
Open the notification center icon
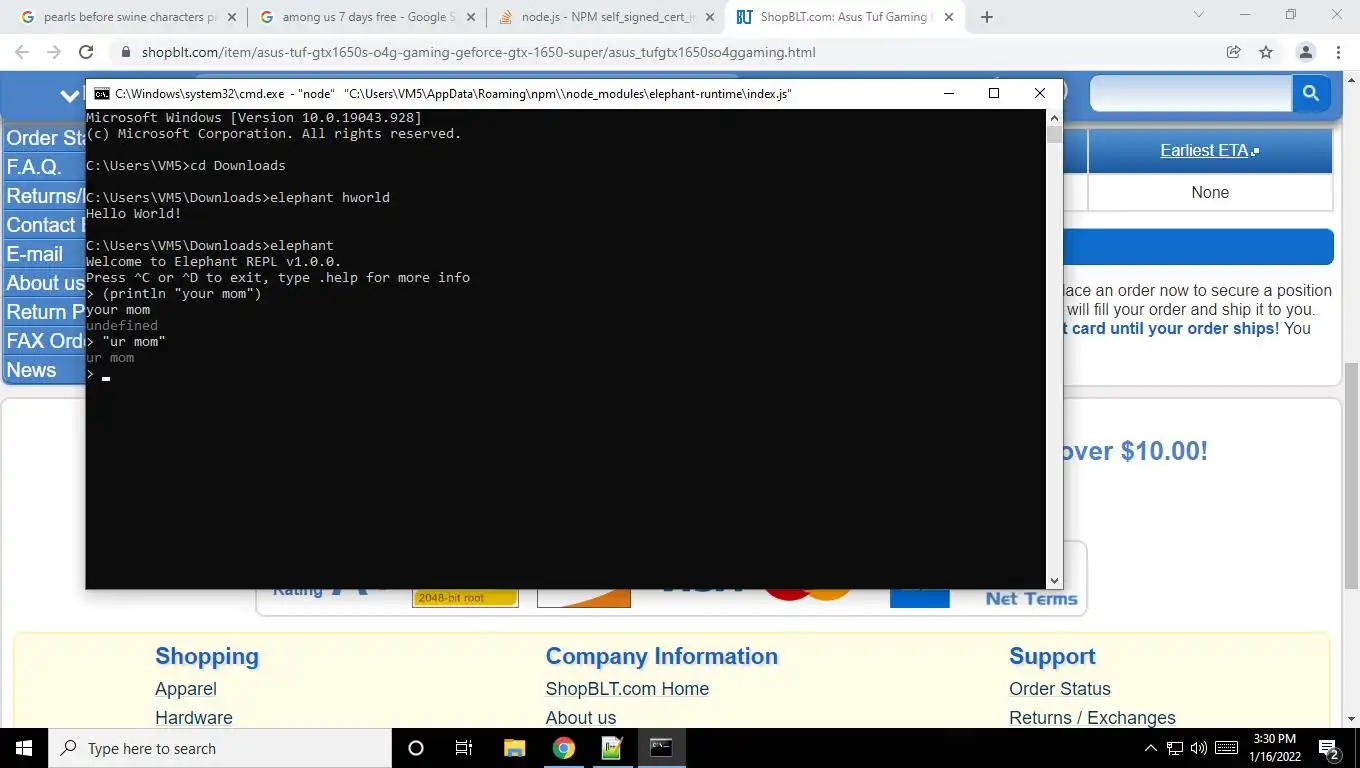[x=1329, y=748]
